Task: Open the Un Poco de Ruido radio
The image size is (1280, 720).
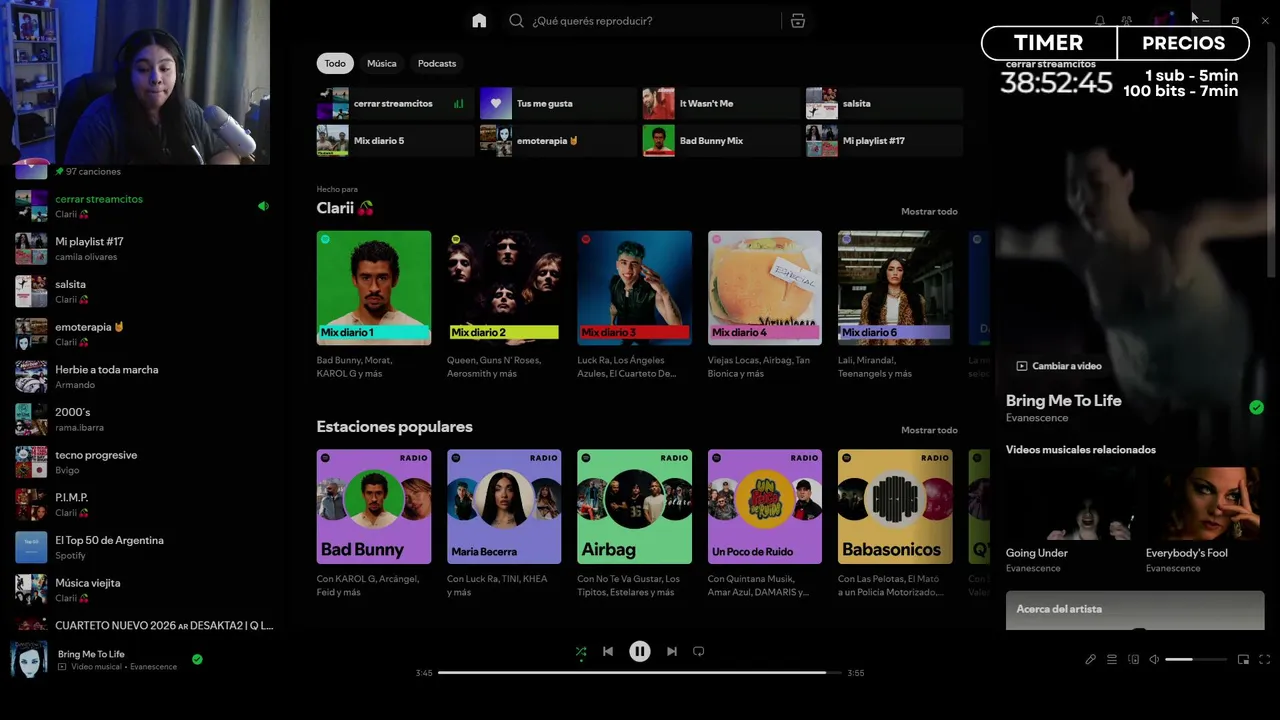Action: pos(765,523)
